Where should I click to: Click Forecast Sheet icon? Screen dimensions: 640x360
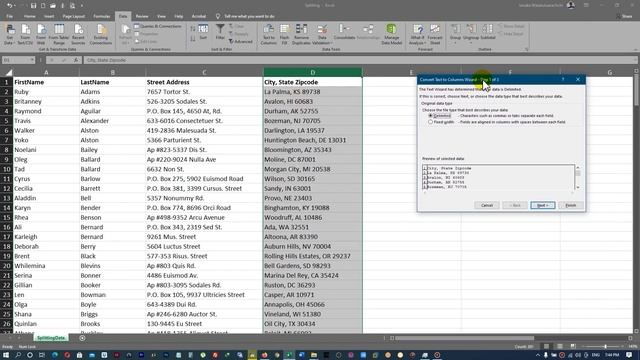point(435,34)
